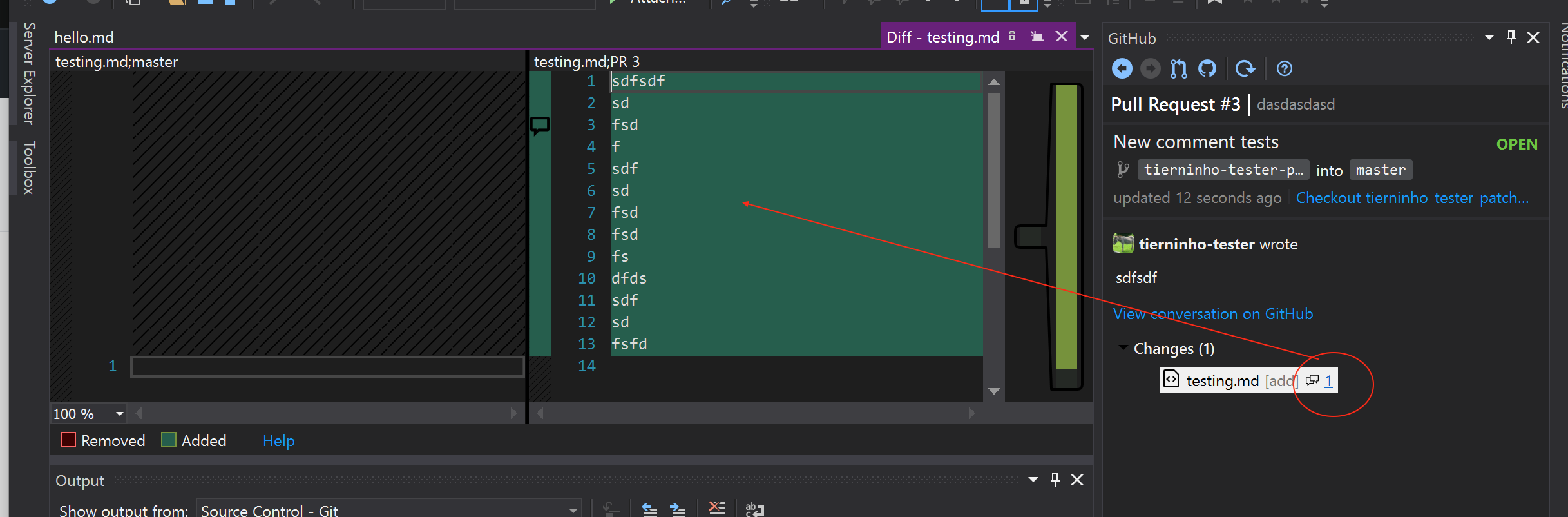The height and width of the screenshot is (517, 1568).
Task: Collapse the Changes (1) section
Action: [x=1123, y=348]
